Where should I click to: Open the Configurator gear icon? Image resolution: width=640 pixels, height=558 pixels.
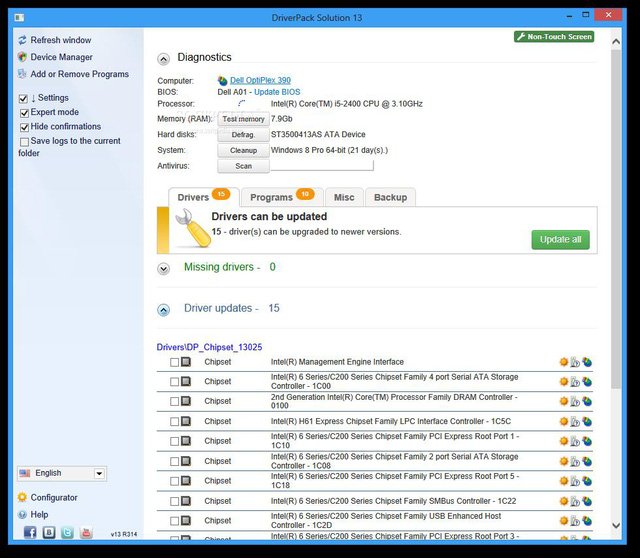coord(23,497)
